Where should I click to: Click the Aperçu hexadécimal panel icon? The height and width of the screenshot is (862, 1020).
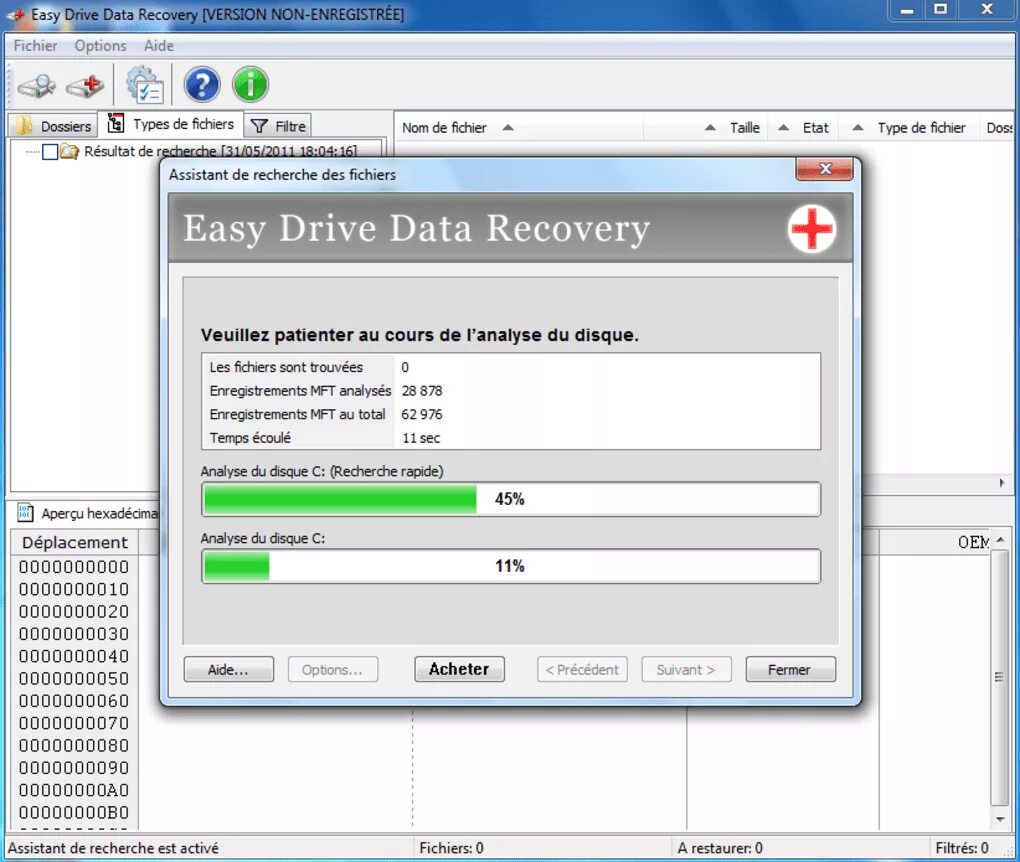25,513
